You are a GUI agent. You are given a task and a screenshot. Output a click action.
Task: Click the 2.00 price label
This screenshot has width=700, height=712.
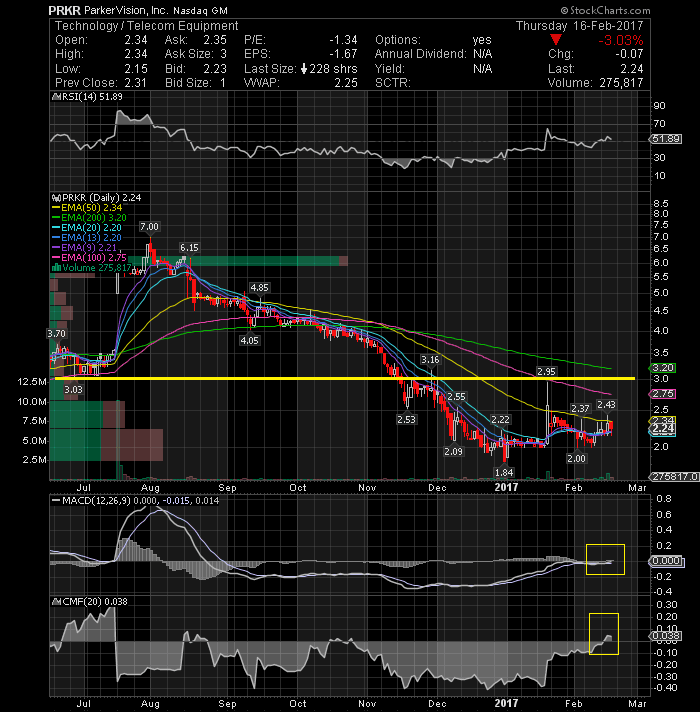point(576,459)
